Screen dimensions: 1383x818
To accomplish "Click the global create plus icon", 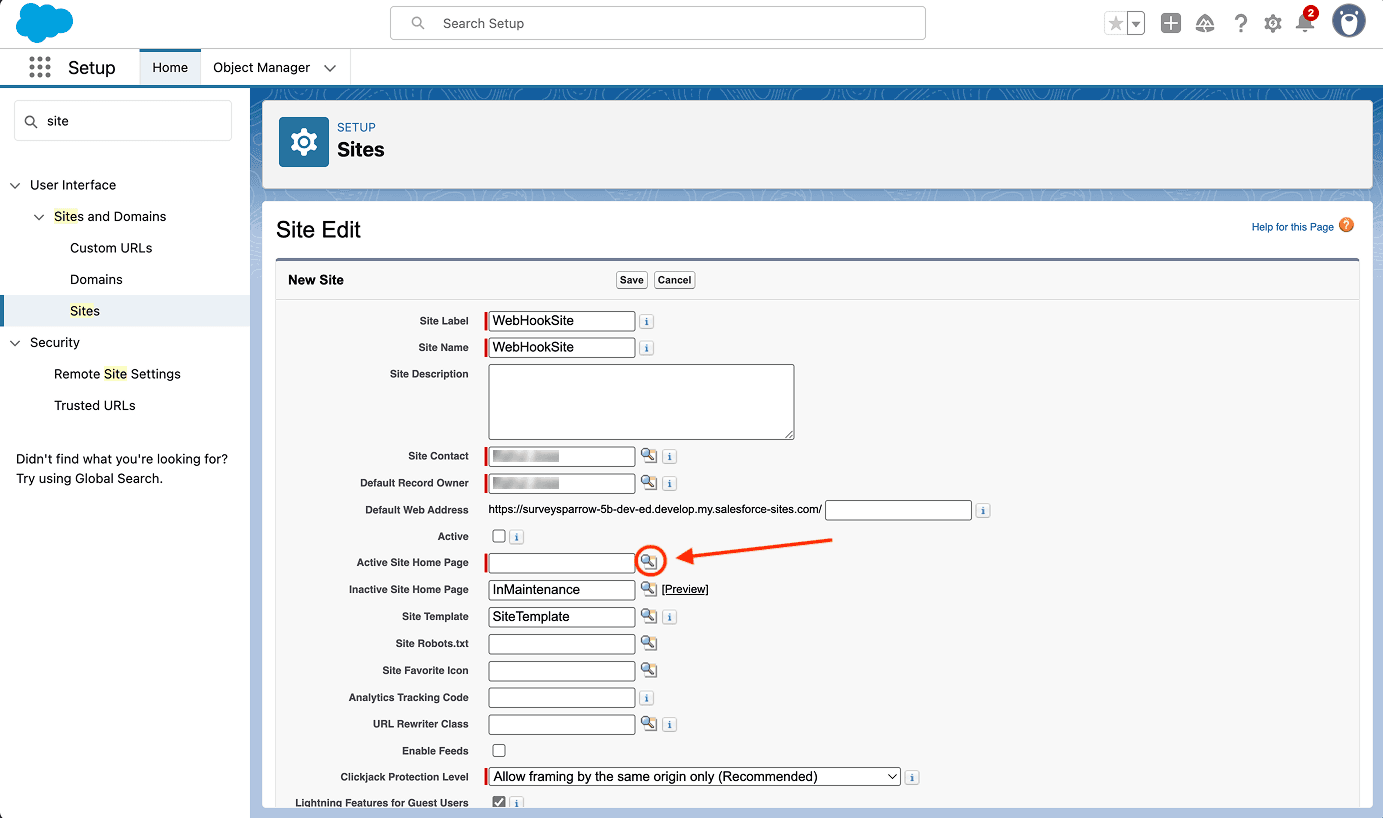I will pyautogui.click(x=1170, y=23).
